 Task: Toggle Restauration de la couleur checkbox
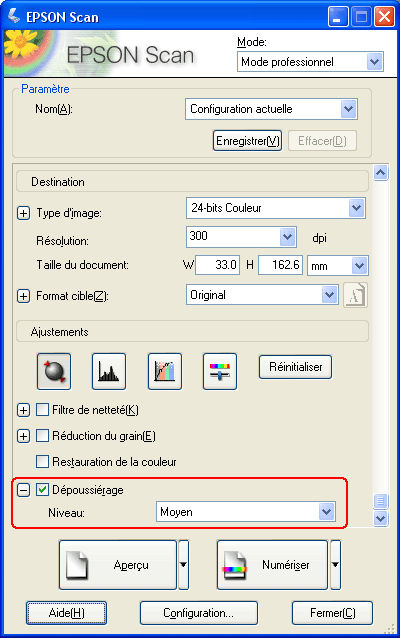(42, 462)
